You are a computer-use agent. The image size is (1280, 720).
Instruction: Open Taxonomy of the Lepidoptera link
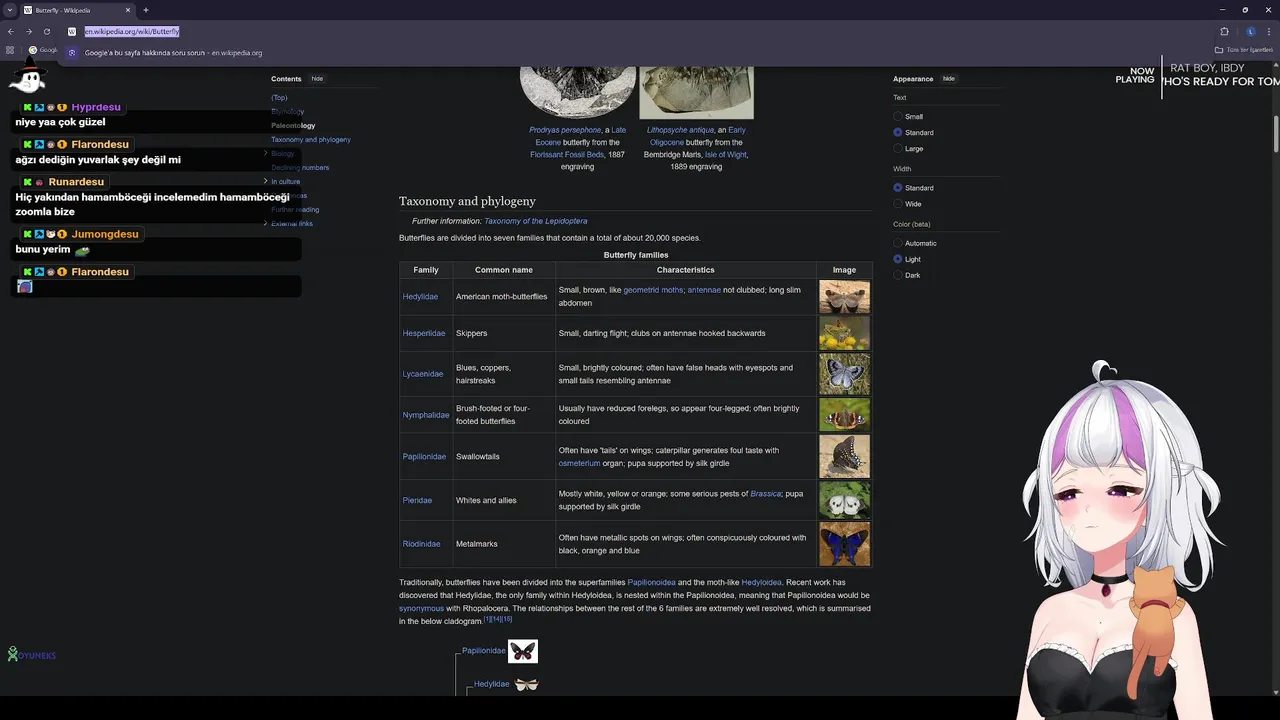[x=536, y=221]
